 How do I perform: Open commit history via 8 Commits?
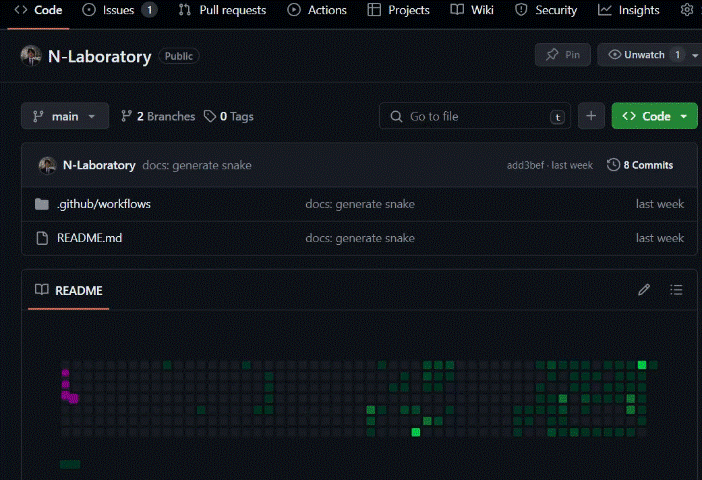coord(640,165)
